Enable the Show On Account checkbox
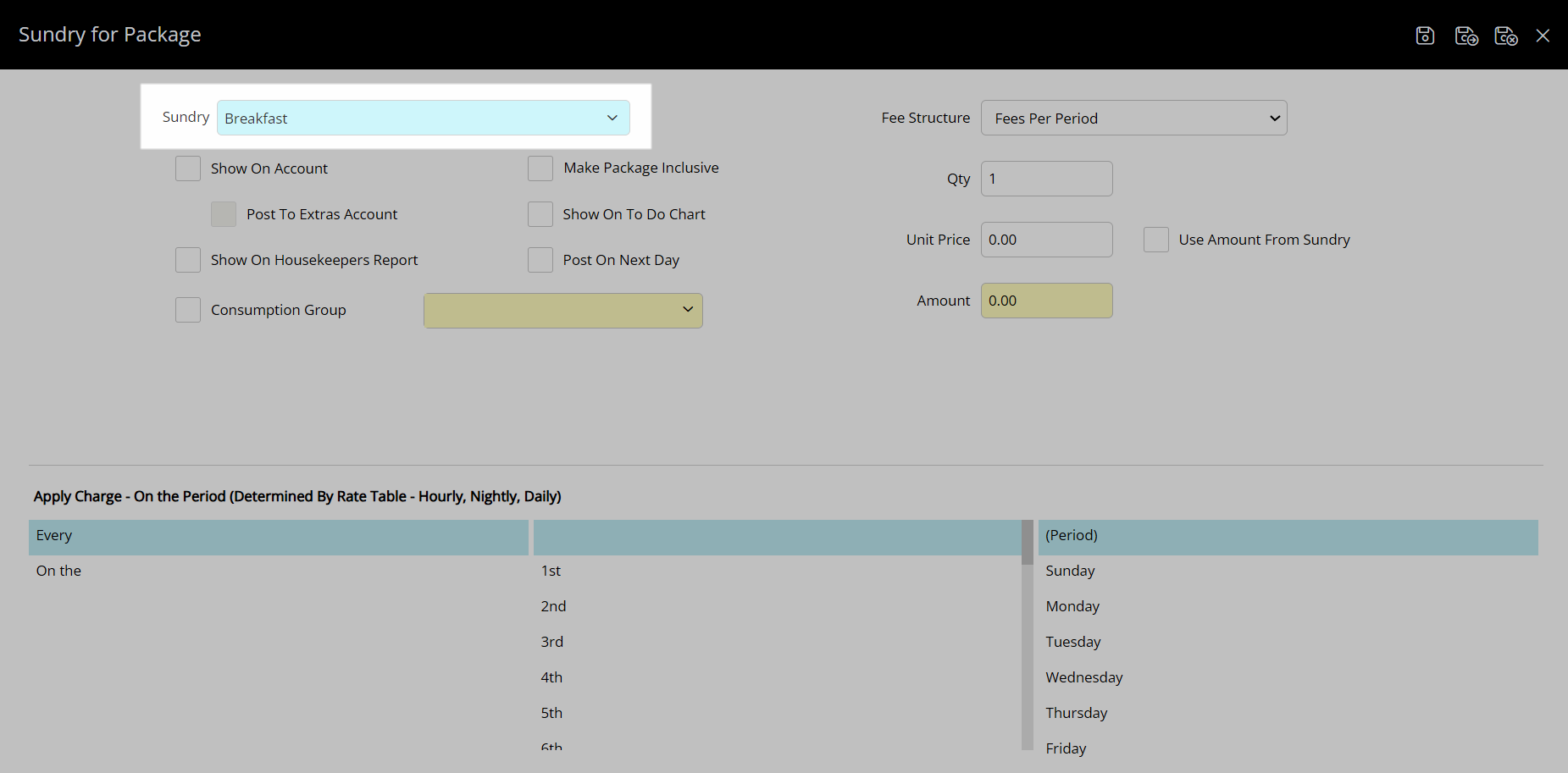1568x773 pixels. [188, 168]
